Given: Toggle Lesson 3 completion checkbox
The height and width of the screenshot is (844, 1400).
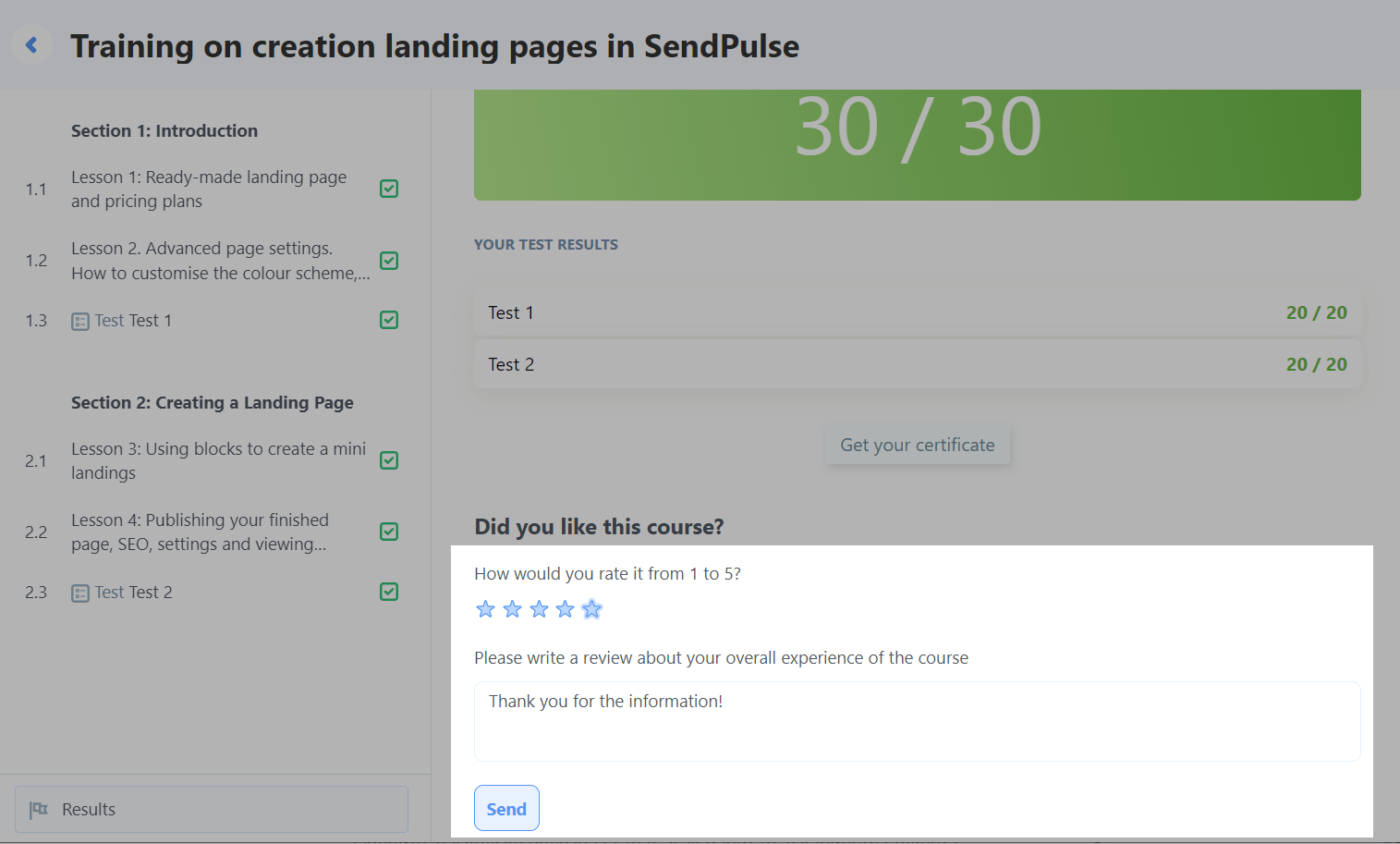Looking at the screenshot, I should (389, 460).
